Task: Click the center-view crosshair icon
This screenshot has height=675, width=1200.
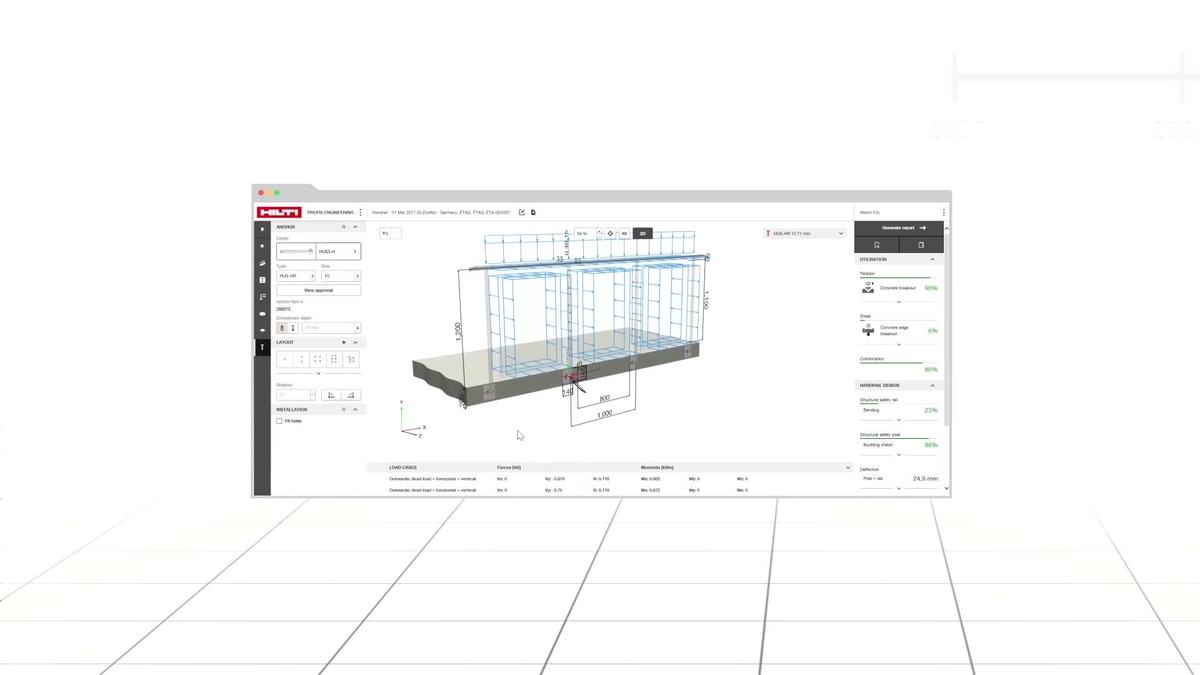Action: tap(611, 233)
